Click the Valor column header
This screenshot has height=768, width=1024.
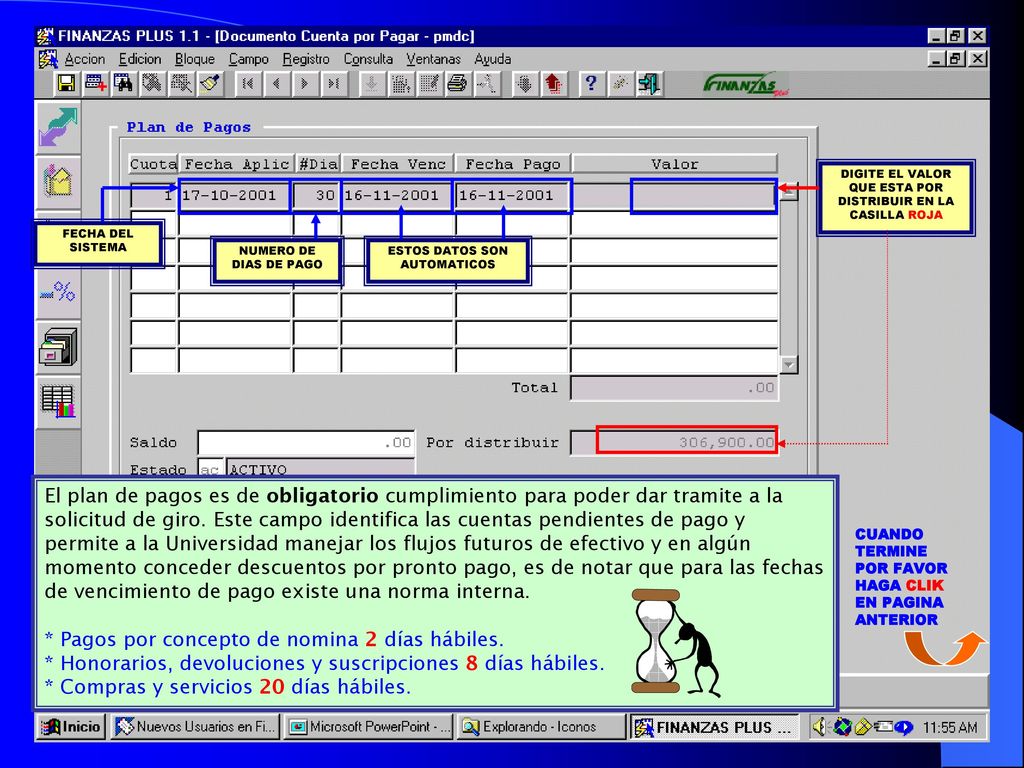pos(675,164)
